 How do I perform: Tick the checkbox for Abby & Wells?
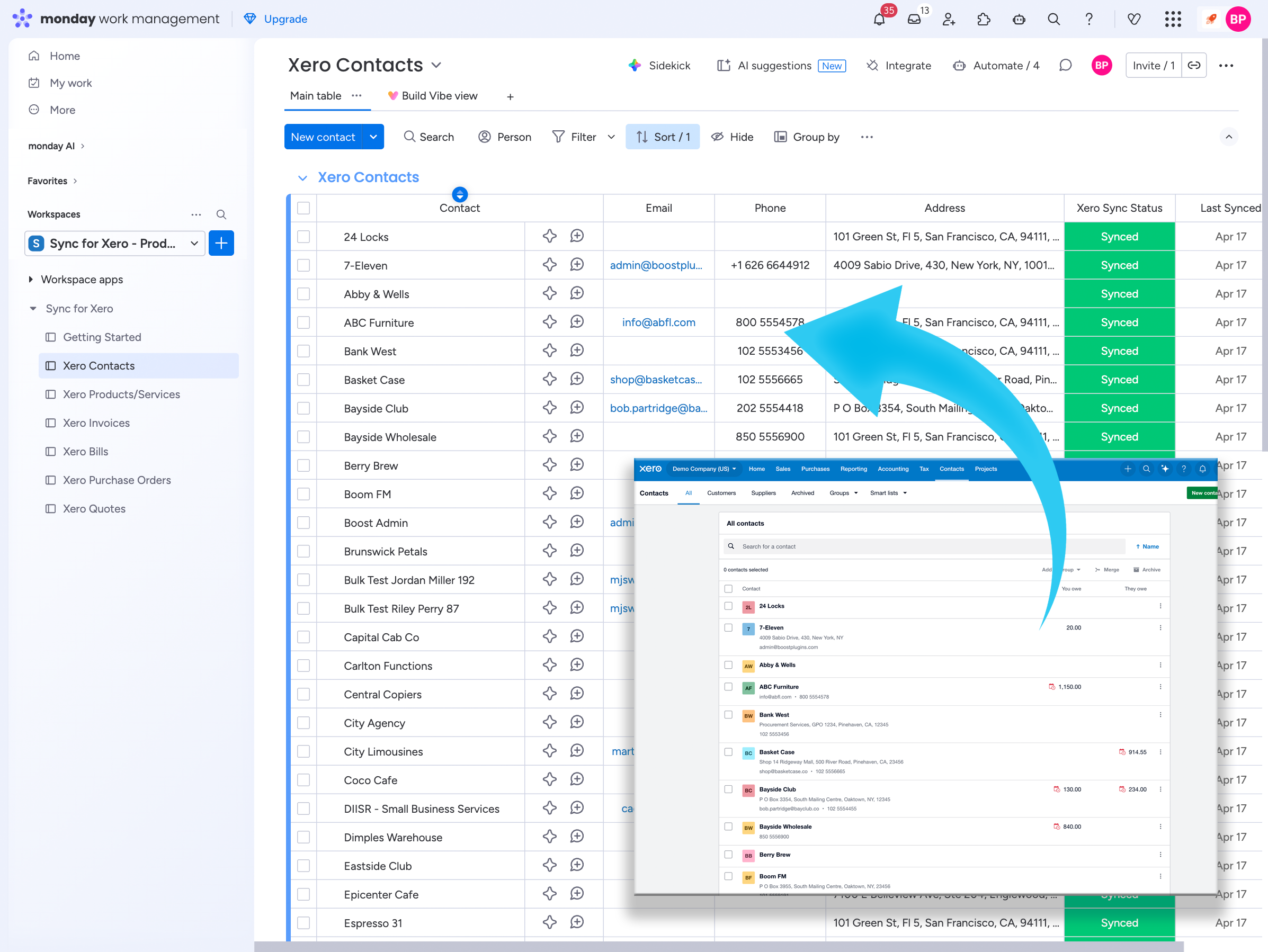tap(303, 294)
